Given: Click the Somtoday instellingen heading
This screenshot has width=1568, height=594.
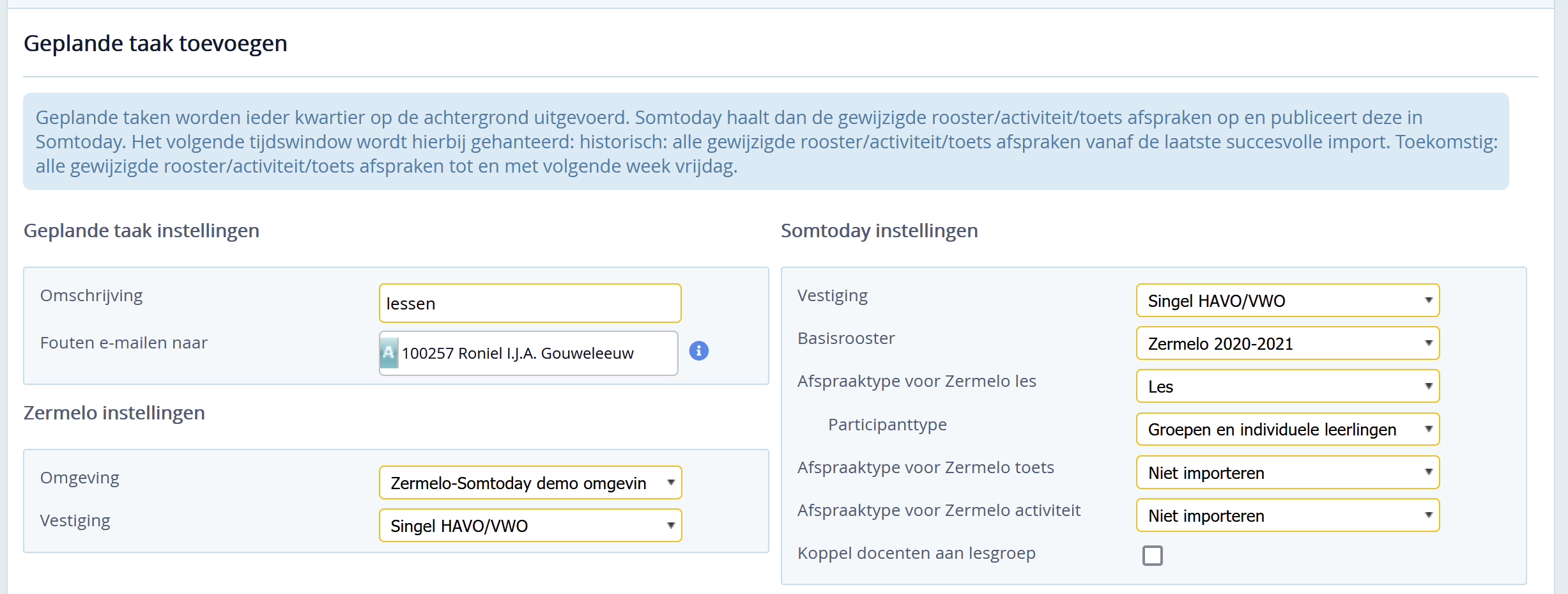Looking at the screenshot, I should pyautogui.click(x=879, y=231).
